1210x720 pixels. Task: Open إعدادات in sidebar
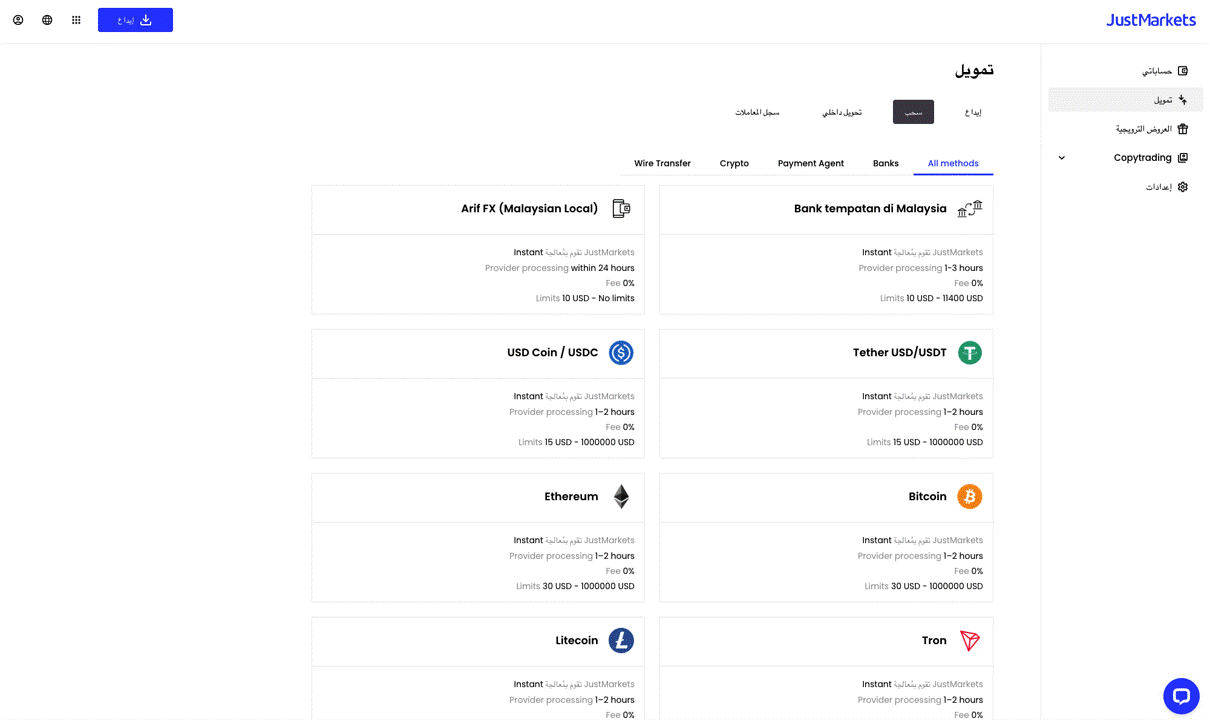pos(1159,187)
